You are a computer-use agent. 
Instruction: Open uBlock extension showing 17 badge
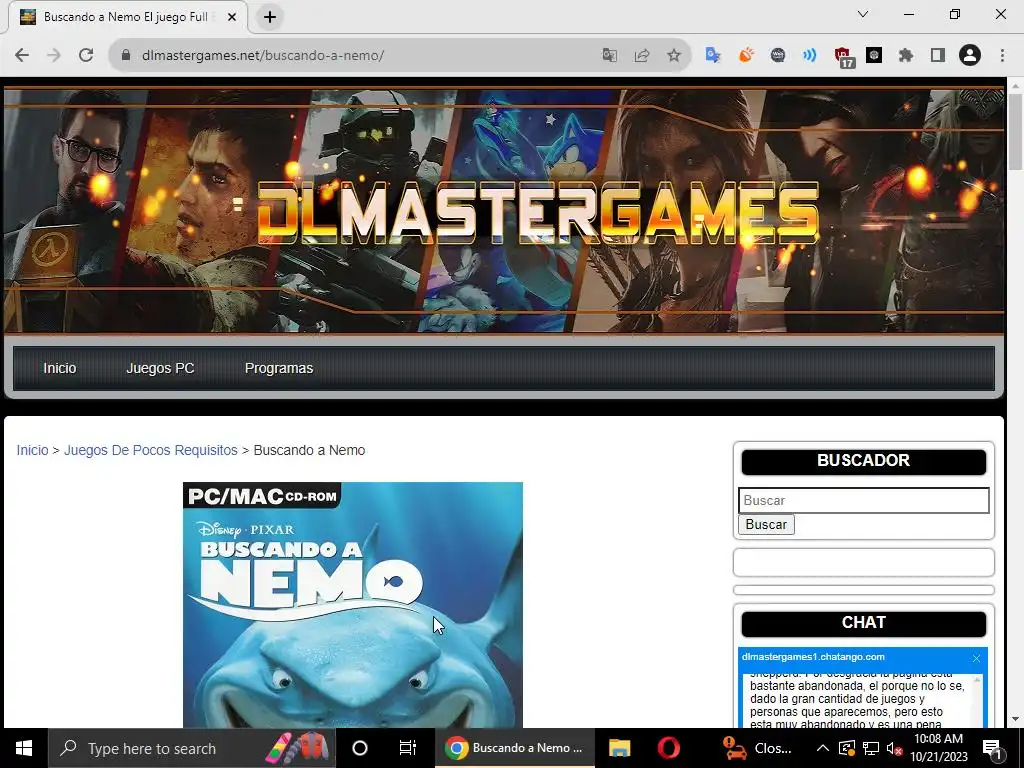[843, 57]
